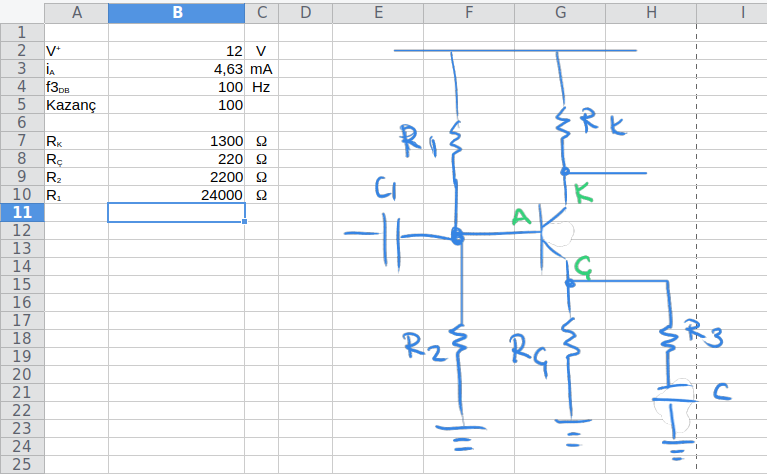Click the R1 label cell

pyautogui.click(x=76, y=195)
